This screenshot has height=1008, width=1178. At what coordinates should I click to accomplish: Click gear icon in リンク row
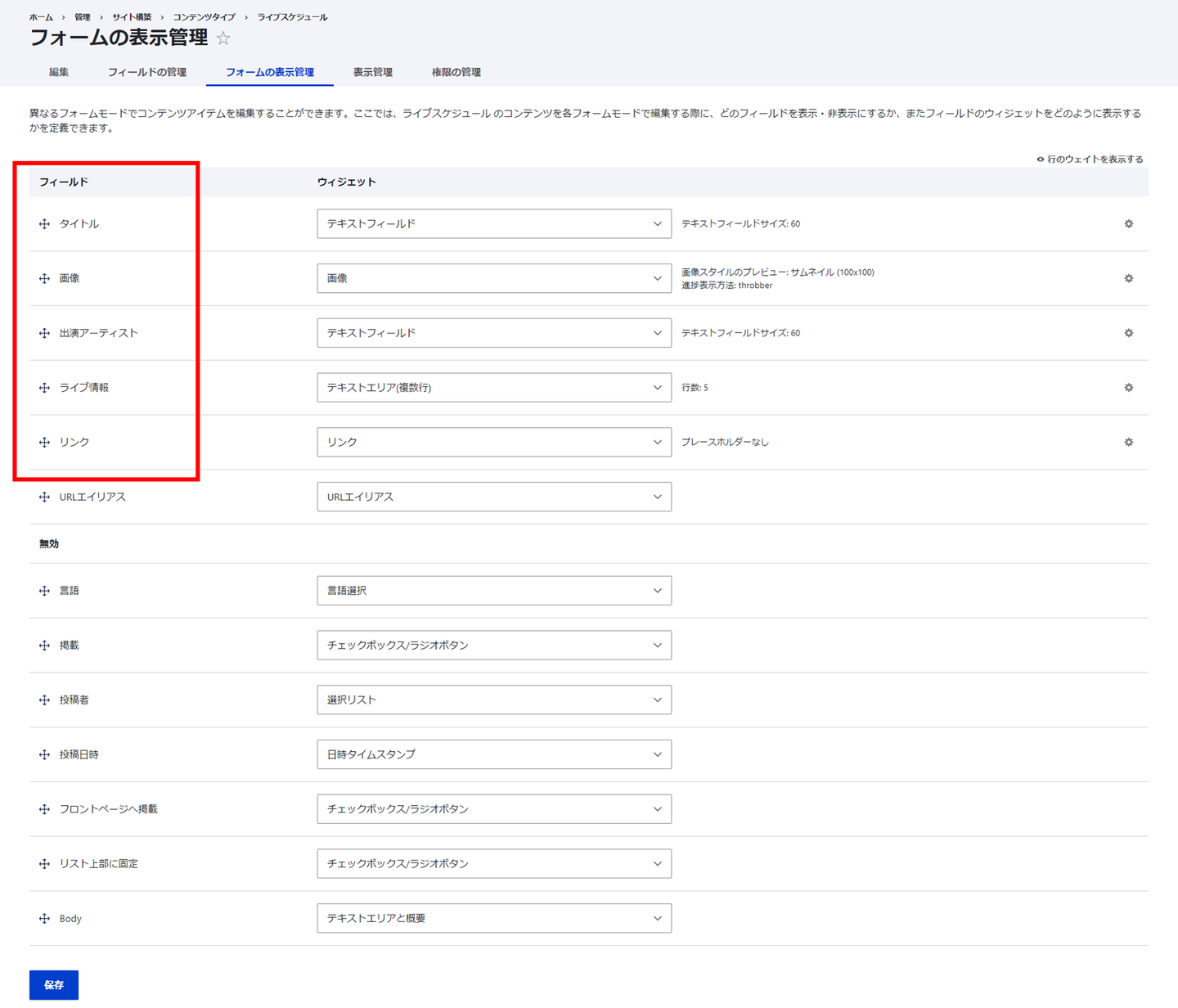pyautogui.click(x=1128, y=442)
